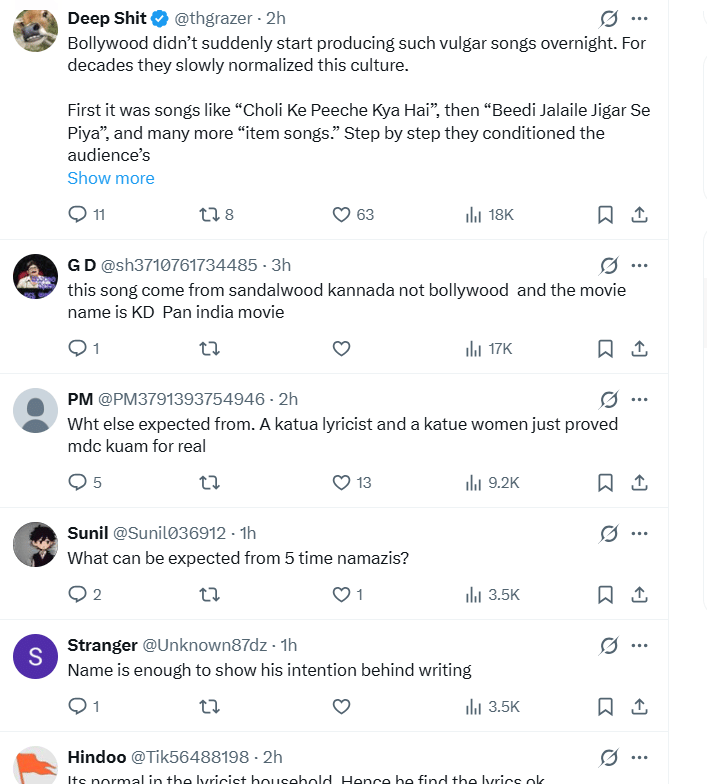The image size is (707, 784).
Task: Click Grok icon on G D's tweet
Action: [x=608, y=265]
